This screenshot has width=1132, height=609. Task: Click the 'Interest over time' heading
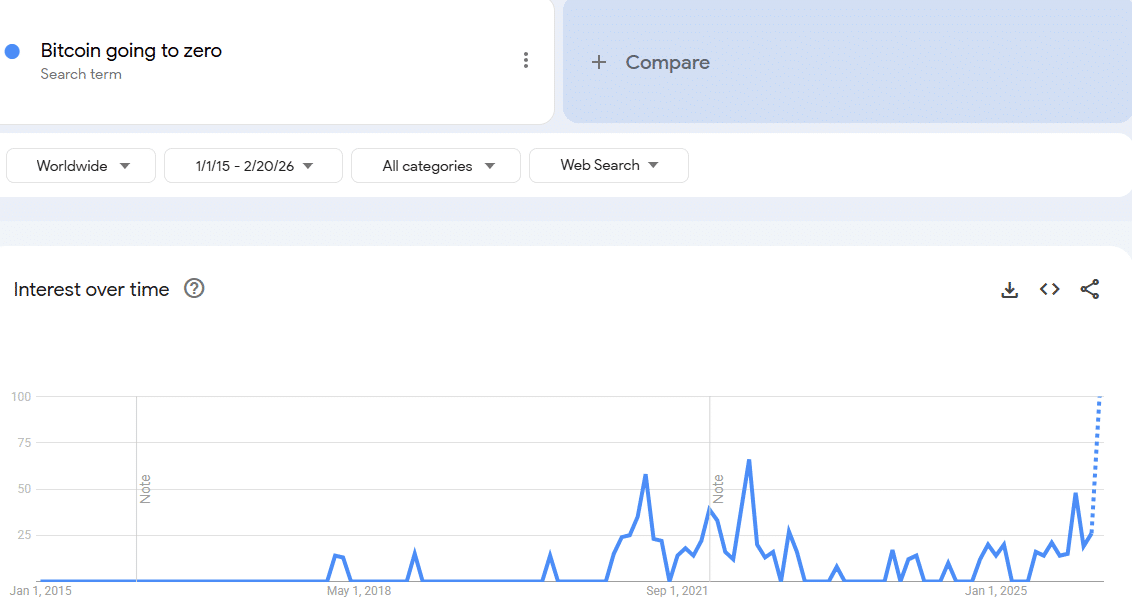click(x=92, y=289)
